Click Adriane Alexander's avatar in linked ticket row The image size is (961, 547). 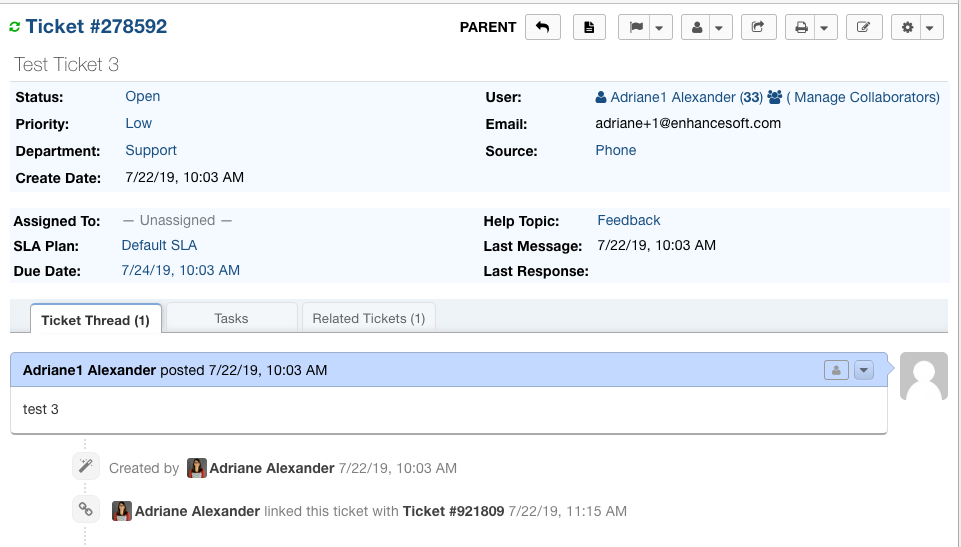(121, 511)
